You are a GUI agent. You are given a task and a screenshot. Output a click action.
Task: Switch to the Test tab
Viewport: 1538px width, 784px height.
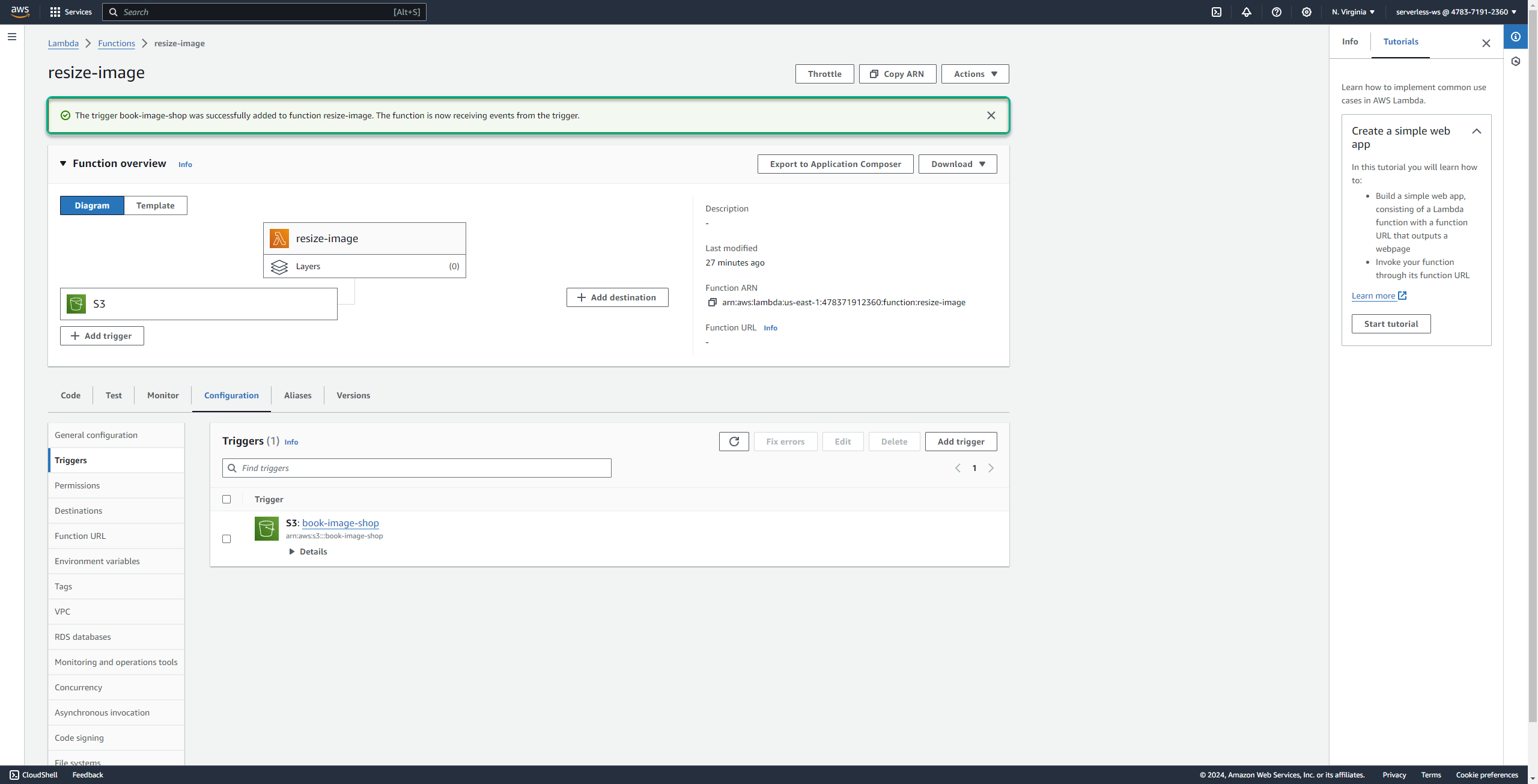pyautogui.click(x=114, y=395)
